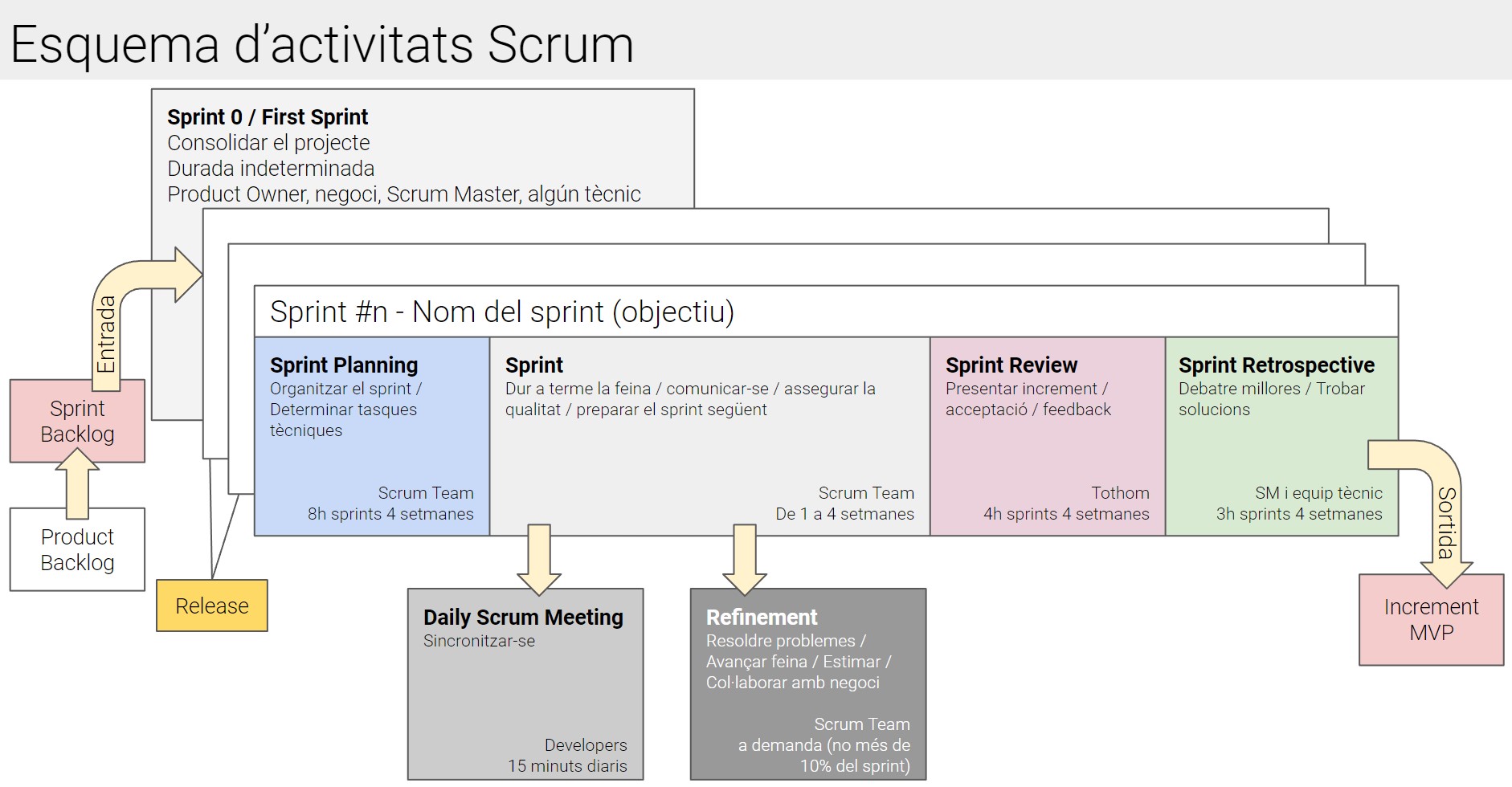Click "8h sprints 4 setmanes" in Sprint Planning
The width and height of the screenshot is (1512, 787).
click(390, 514)
